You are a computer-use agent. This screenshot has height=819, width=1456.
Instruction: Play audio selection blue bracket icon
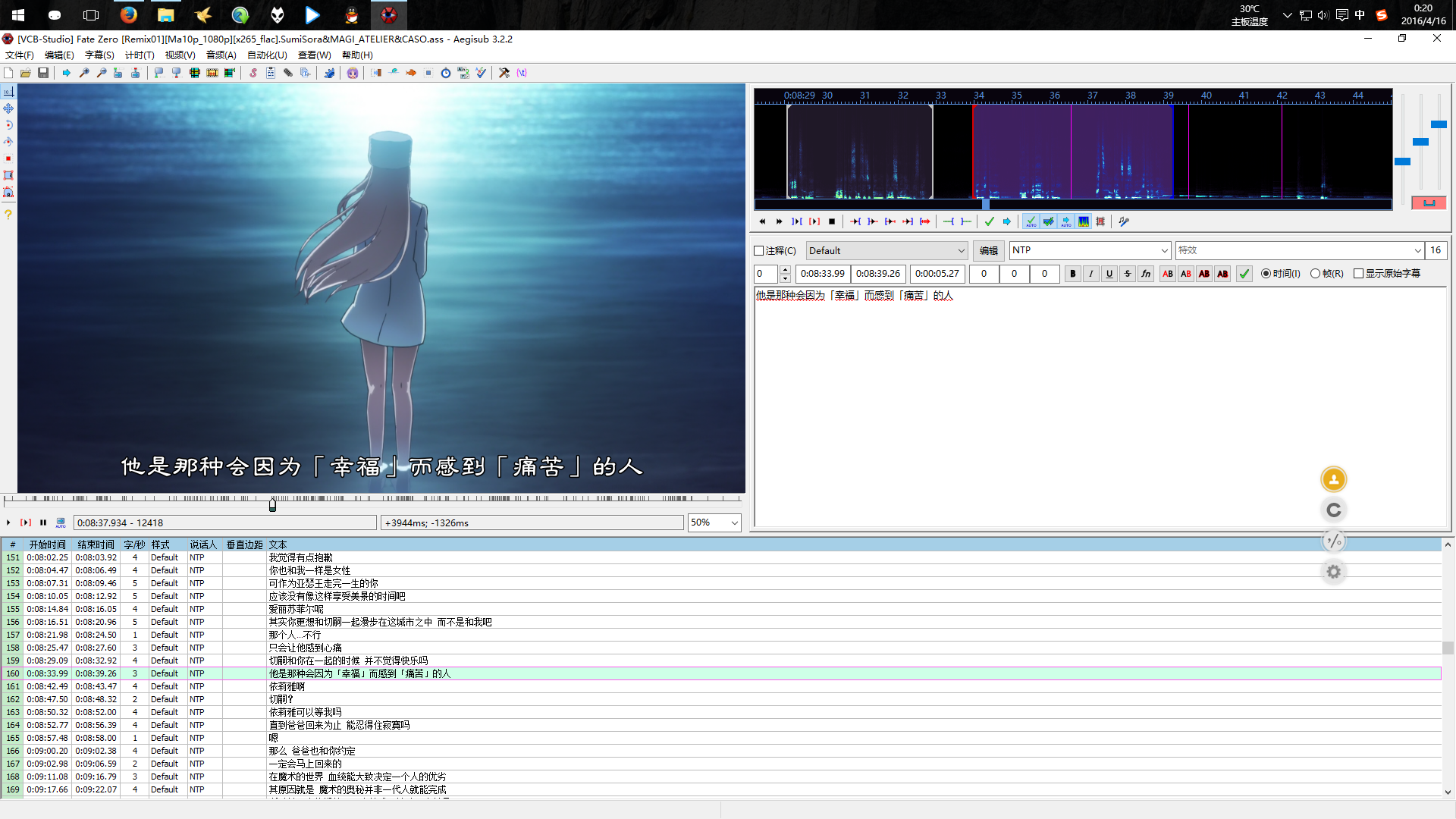pos(797,221)
